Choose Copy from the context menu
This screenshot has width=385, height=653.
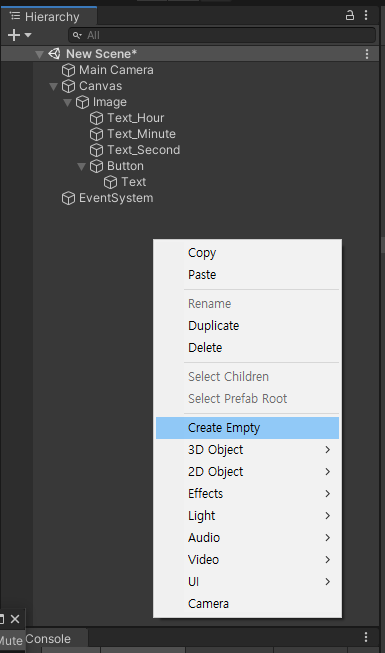click(x=248, y=253)
